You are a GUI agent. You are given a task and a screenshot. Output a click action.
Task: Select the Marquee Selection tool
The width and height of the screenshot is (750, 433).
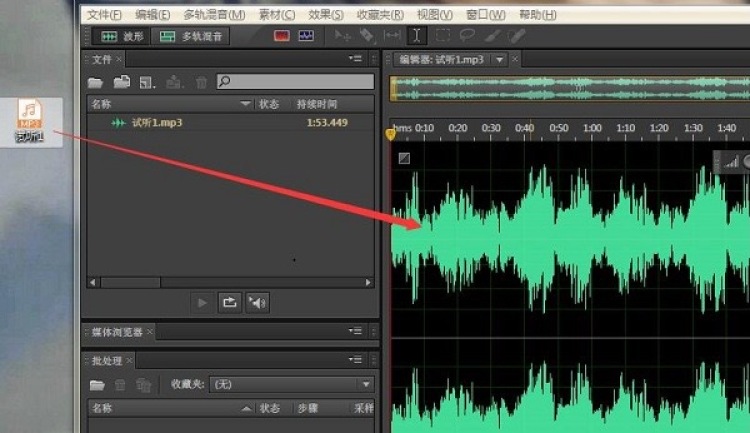click(442, 36)
